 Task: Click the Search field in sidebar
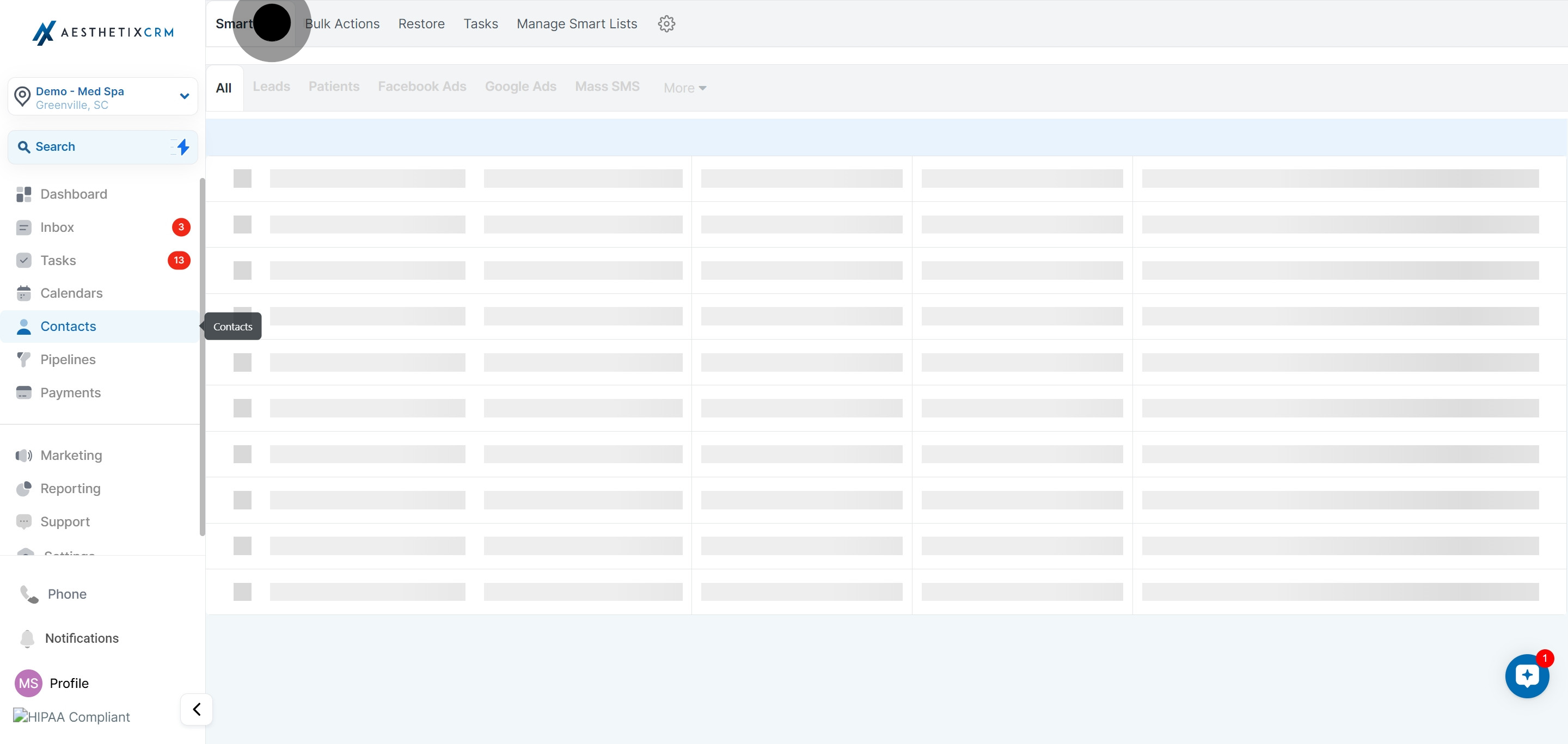pos(103,147)
